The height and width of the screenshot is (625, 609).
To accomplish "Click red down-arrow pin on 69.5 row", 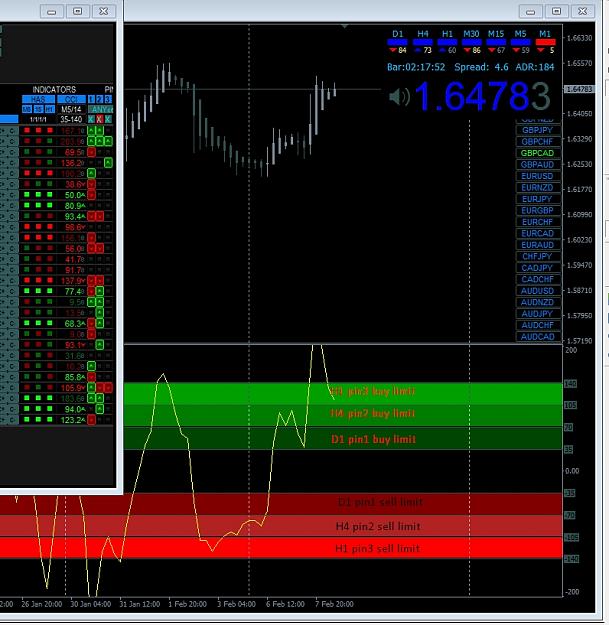I will coord(91,152).
